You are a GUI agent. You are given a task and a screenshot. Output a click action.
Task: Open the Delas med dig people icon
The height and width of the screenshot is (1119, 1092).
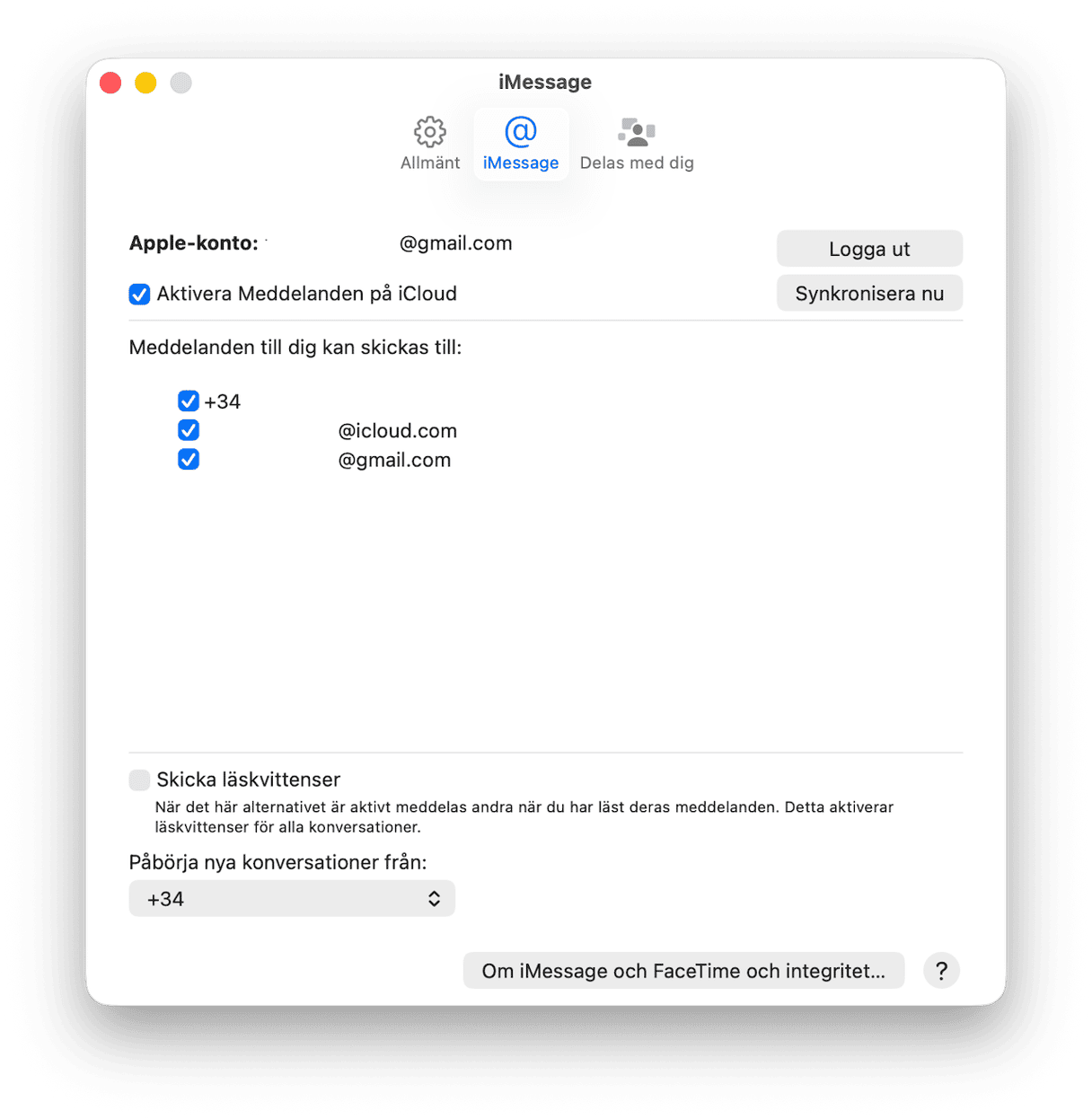637,132
